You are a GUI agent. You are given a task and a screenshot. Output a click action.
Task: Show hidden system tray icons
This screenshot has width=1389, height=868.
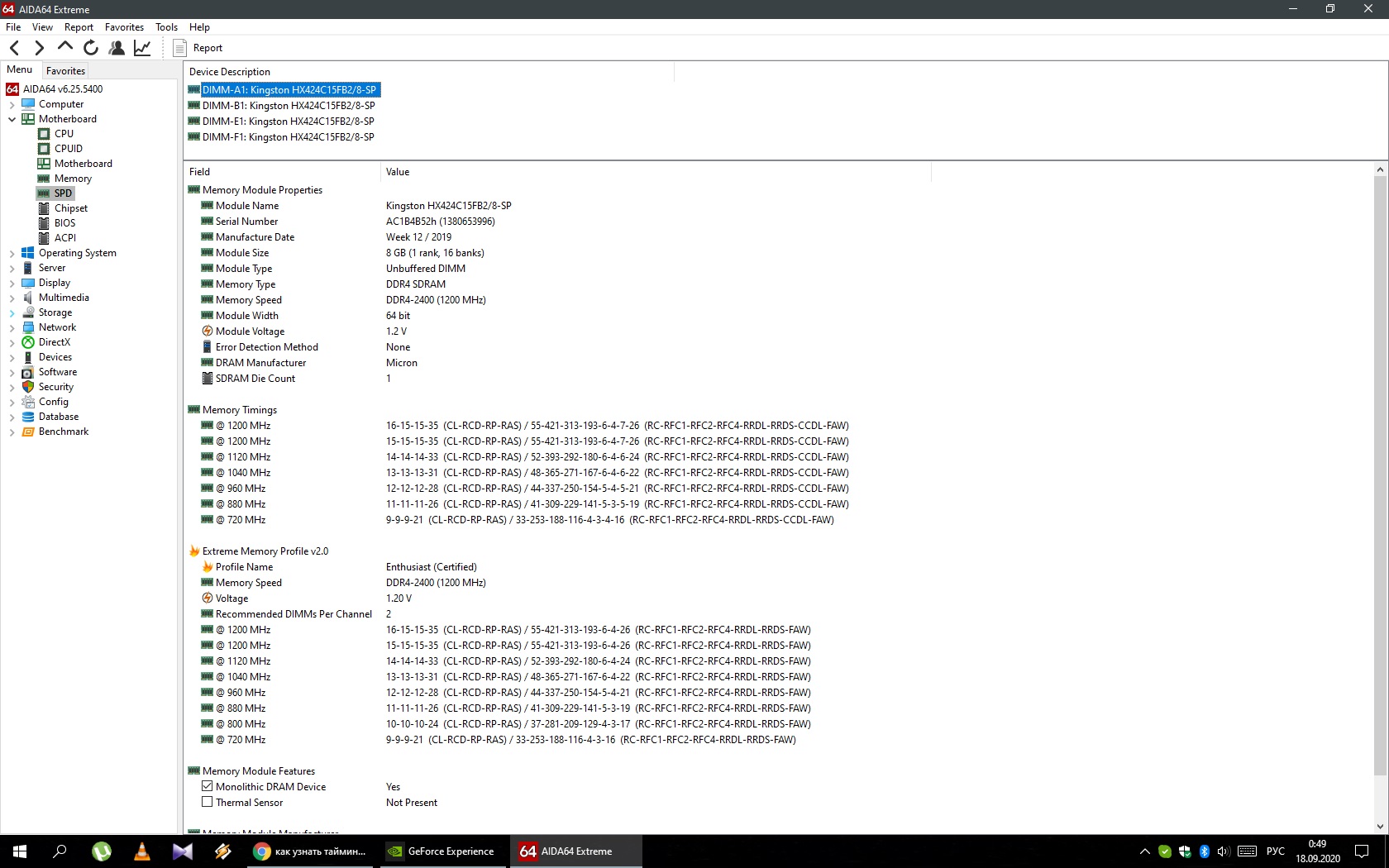click(x=1145, y=851)
